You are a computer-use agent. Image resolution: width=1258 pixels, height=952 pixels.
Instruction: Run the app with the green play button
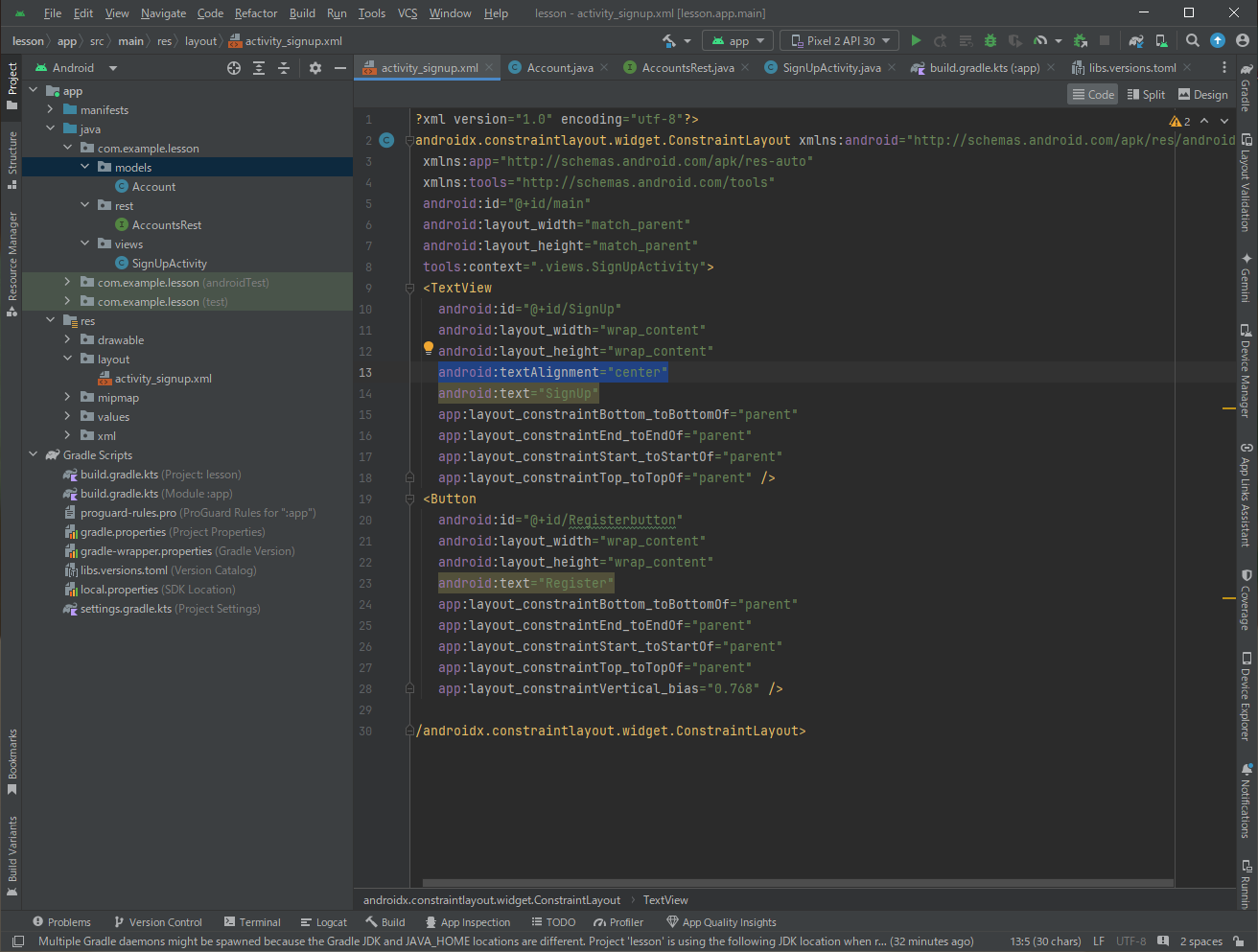[916, 40]
